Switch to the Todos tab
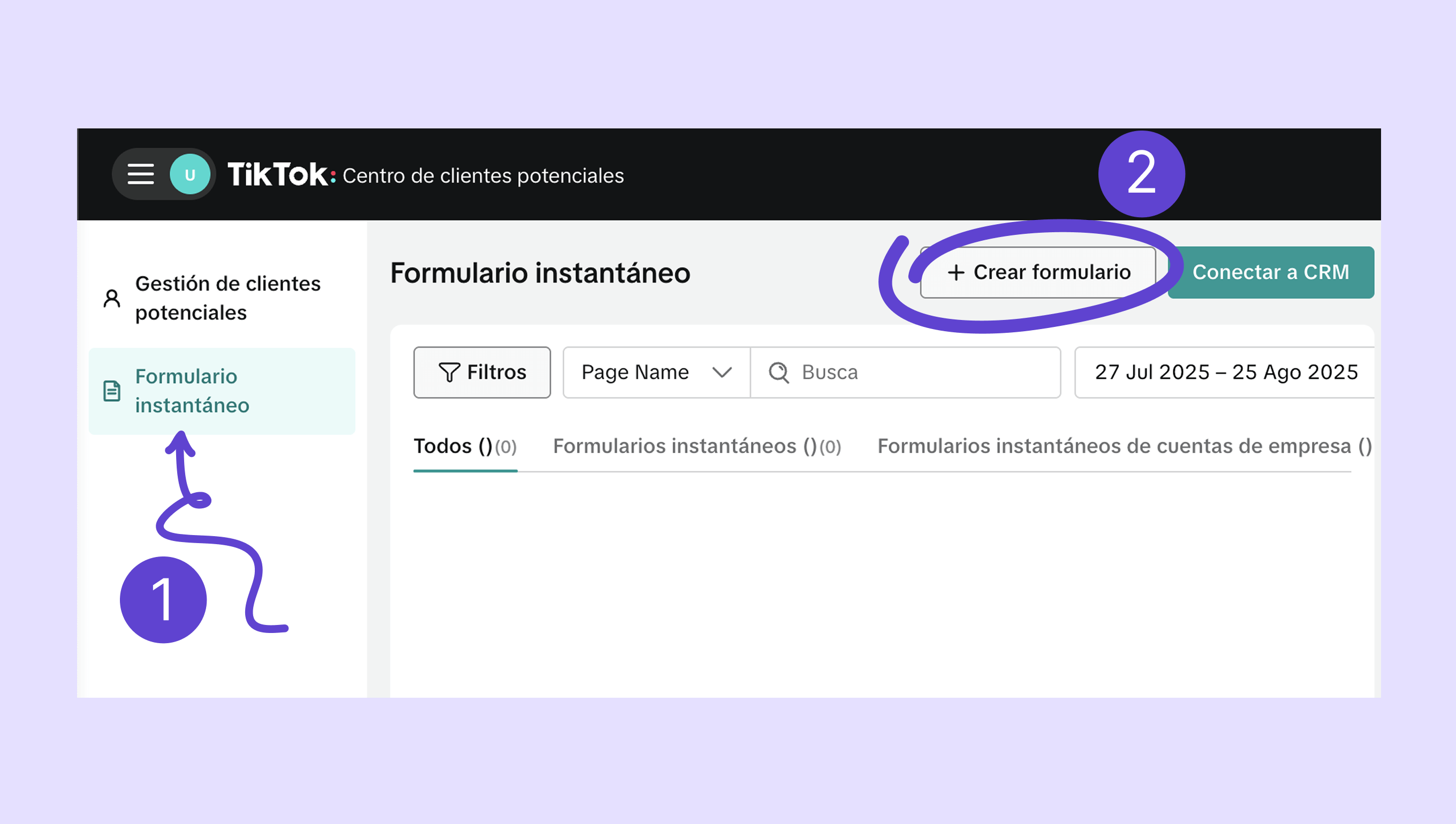1456x824 pixels. coord(465,447)
